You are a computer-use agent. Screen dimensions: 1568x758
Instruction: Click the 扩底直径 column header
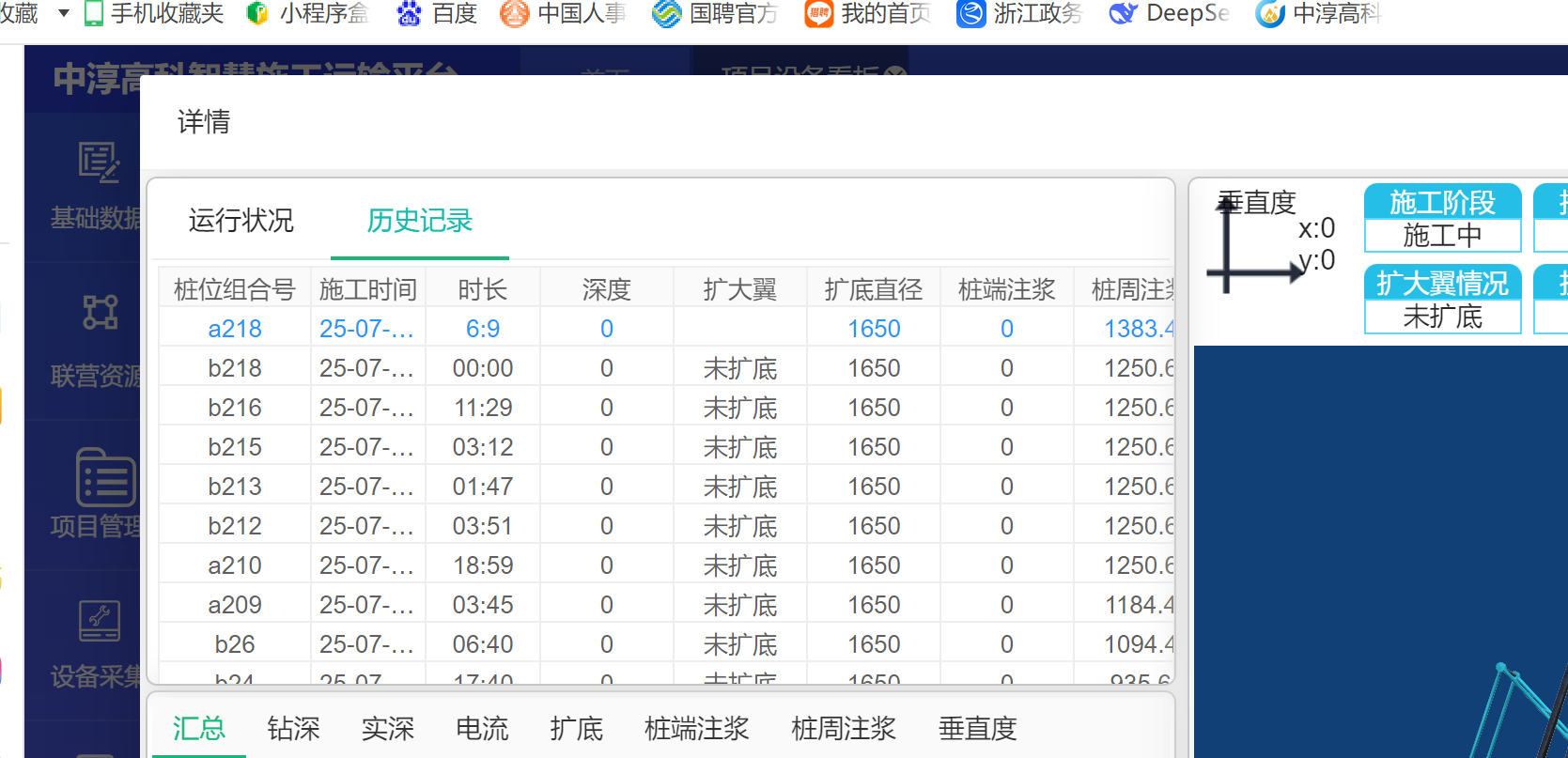pos(874,289)
